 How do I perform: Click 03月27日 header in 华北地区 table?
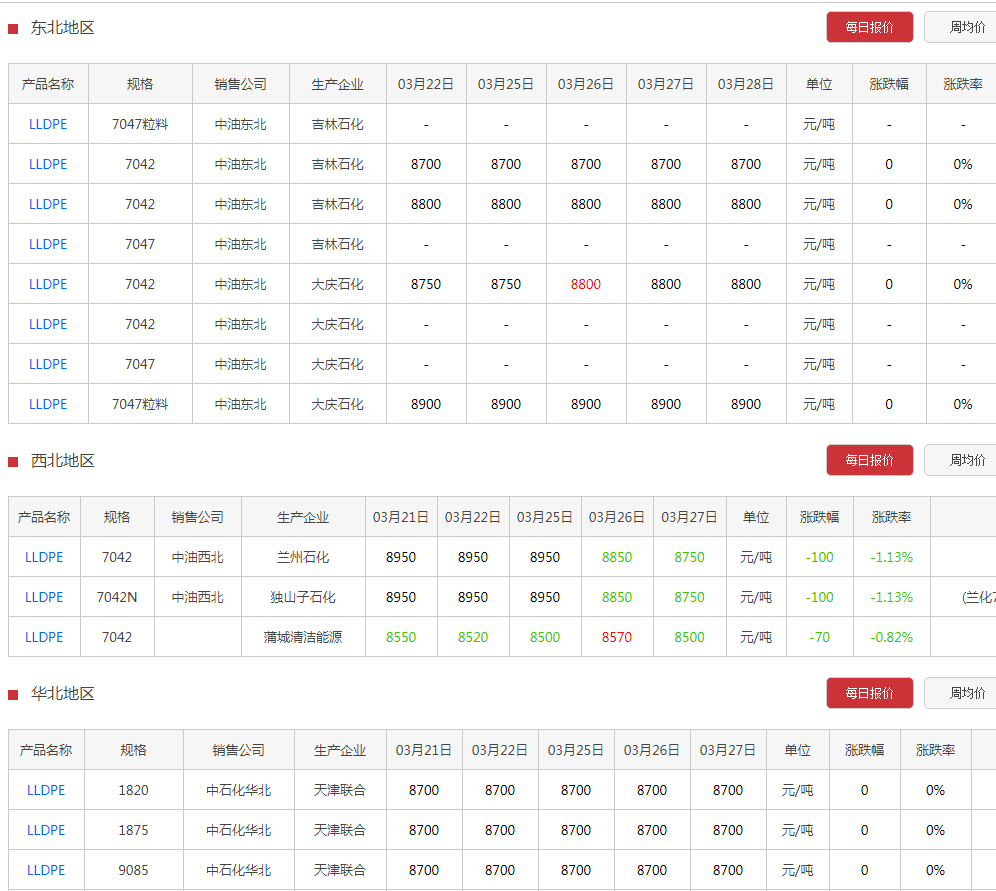click(x=728, y=751)
